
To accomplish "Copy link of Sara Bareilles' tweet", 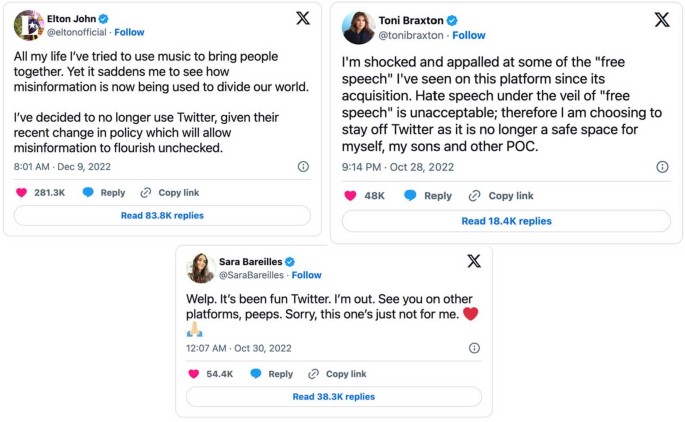I will point(337,374).
